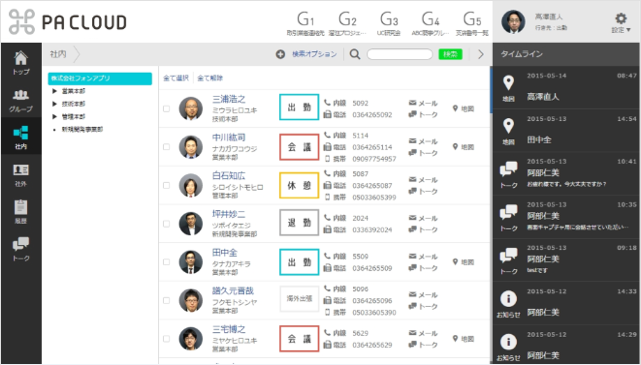Click the plus icon beside 検索オプション
Image resolution: width=641 pixels, height=365 pixels.
click(280, 54)
